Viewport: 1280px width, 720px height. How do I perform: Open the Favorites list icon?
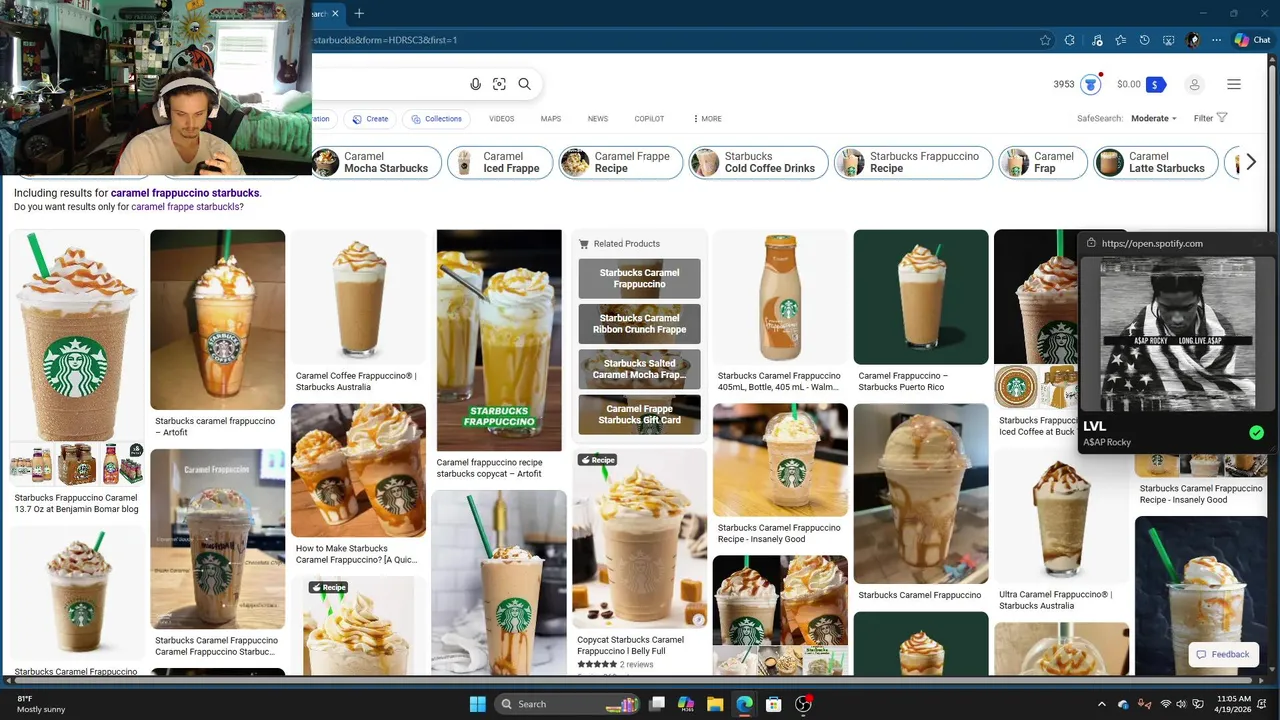pos(1121,40)
